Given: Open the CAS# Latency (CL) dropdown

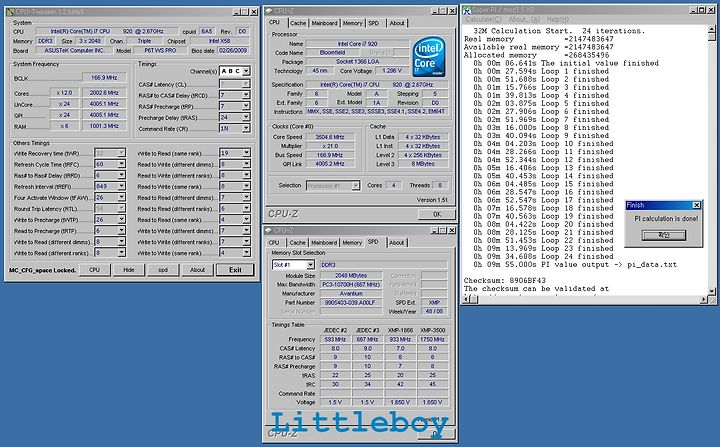Looking at the screenshot, I should (x=246, y=84).
